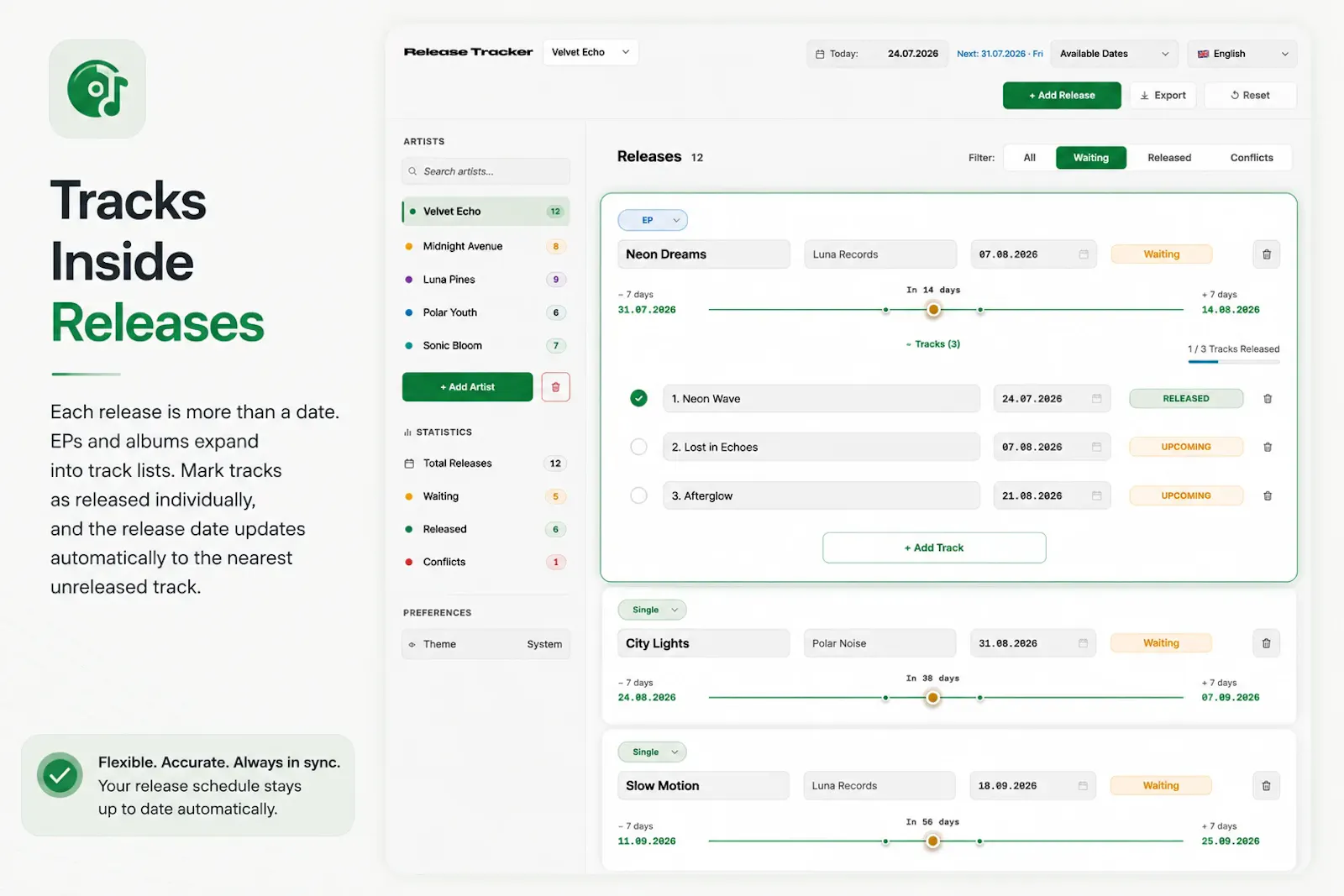This screenshot has height=896, width=1344.
Task: Click the Next: 31.07.2026 link
Action: pyautogui.click(x=1000, y=54)
